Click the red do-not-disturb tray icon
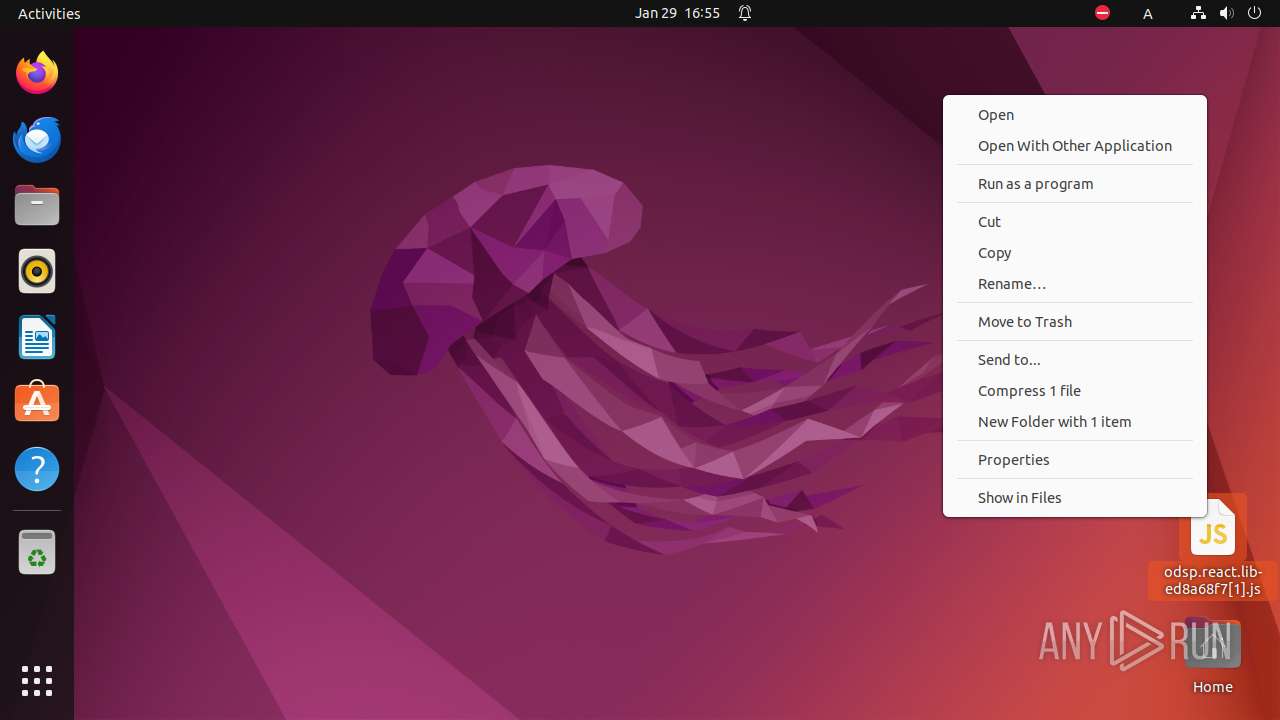 [x=1102, y=13]
